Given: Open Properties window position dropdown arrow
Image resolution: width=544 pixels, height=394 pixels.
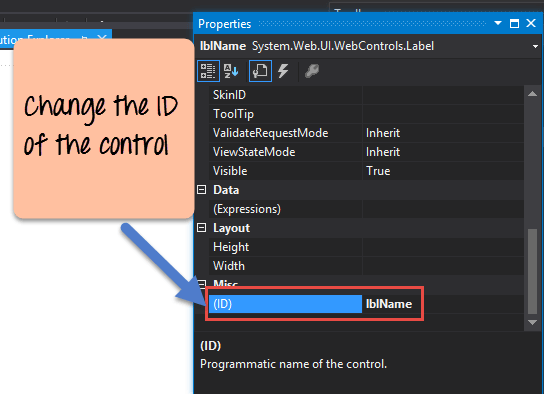Looking at the screenshot, I should point(498,23).
